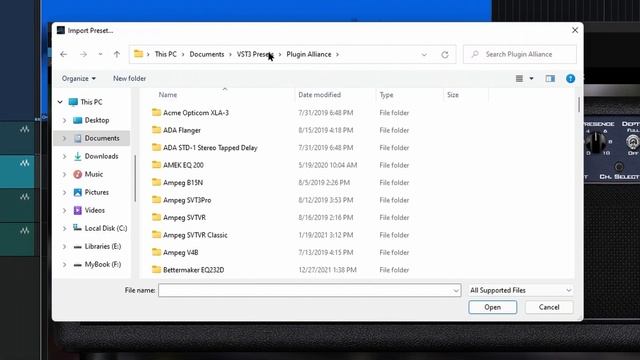Refresh the Plugin Alliance folder

(x=445, y=54)
